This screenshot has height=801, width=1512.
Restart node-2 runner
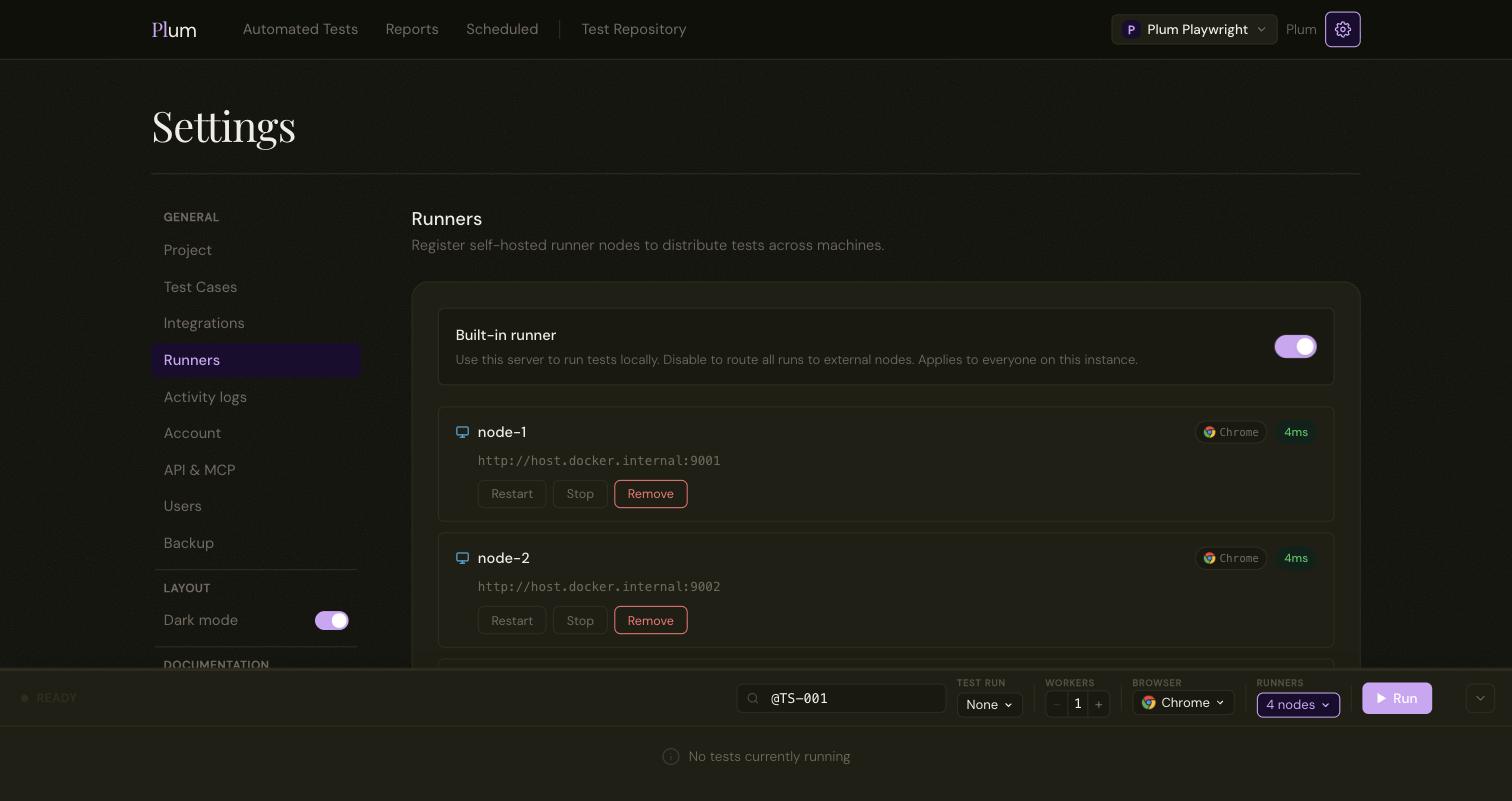(512, 620)
